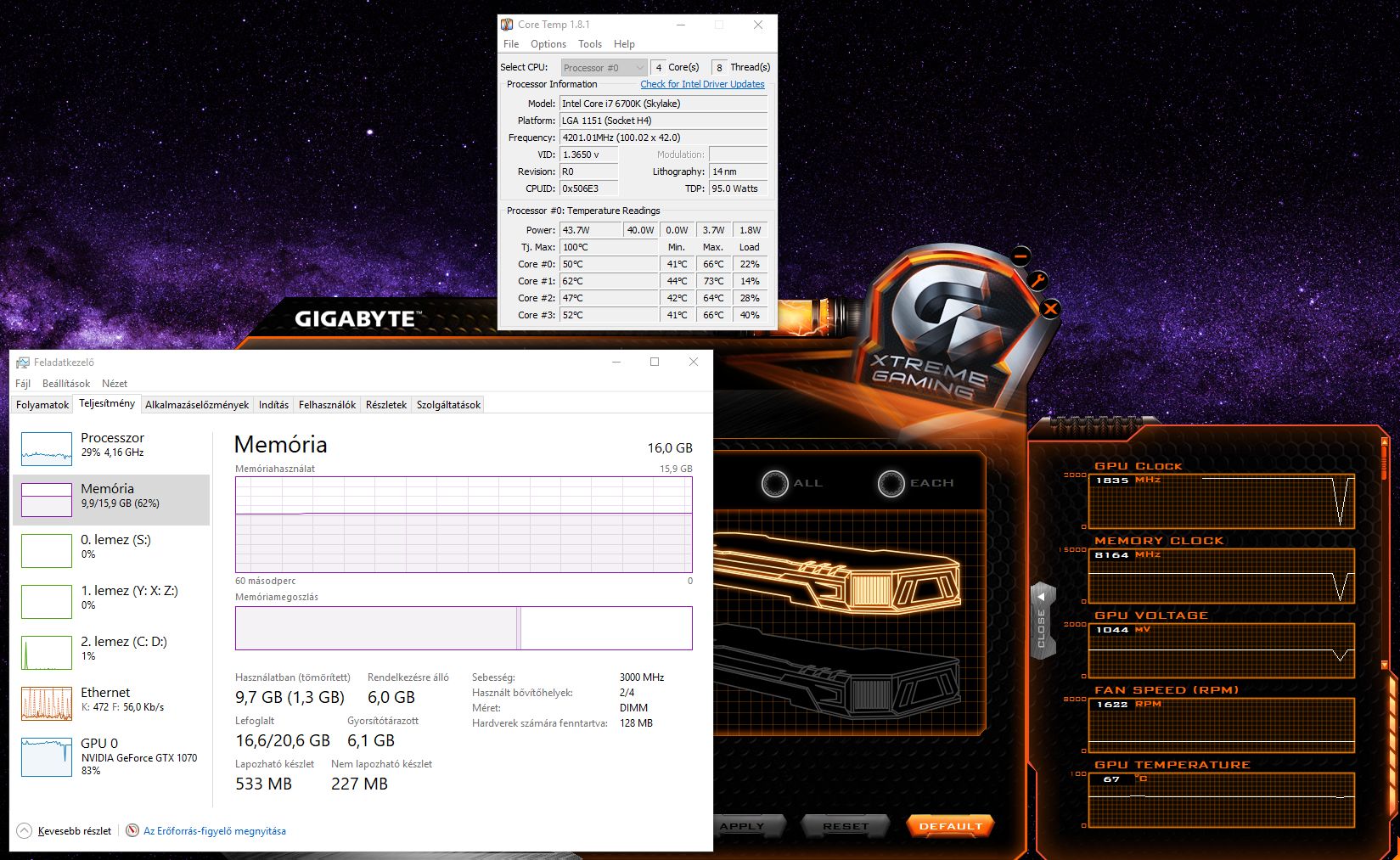Open the Beállítások menu in Task Manager

66,384
